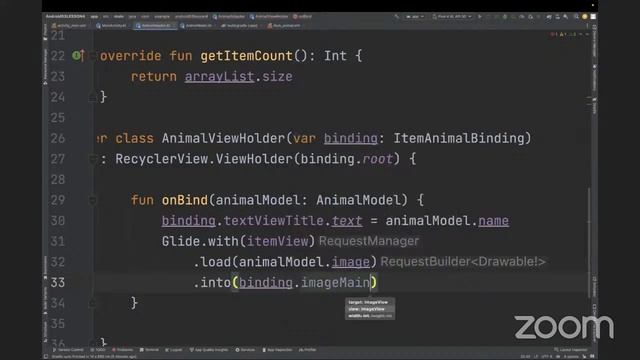
Task: Open the target device selector dropdown
Action: click(x=452, y=17)
